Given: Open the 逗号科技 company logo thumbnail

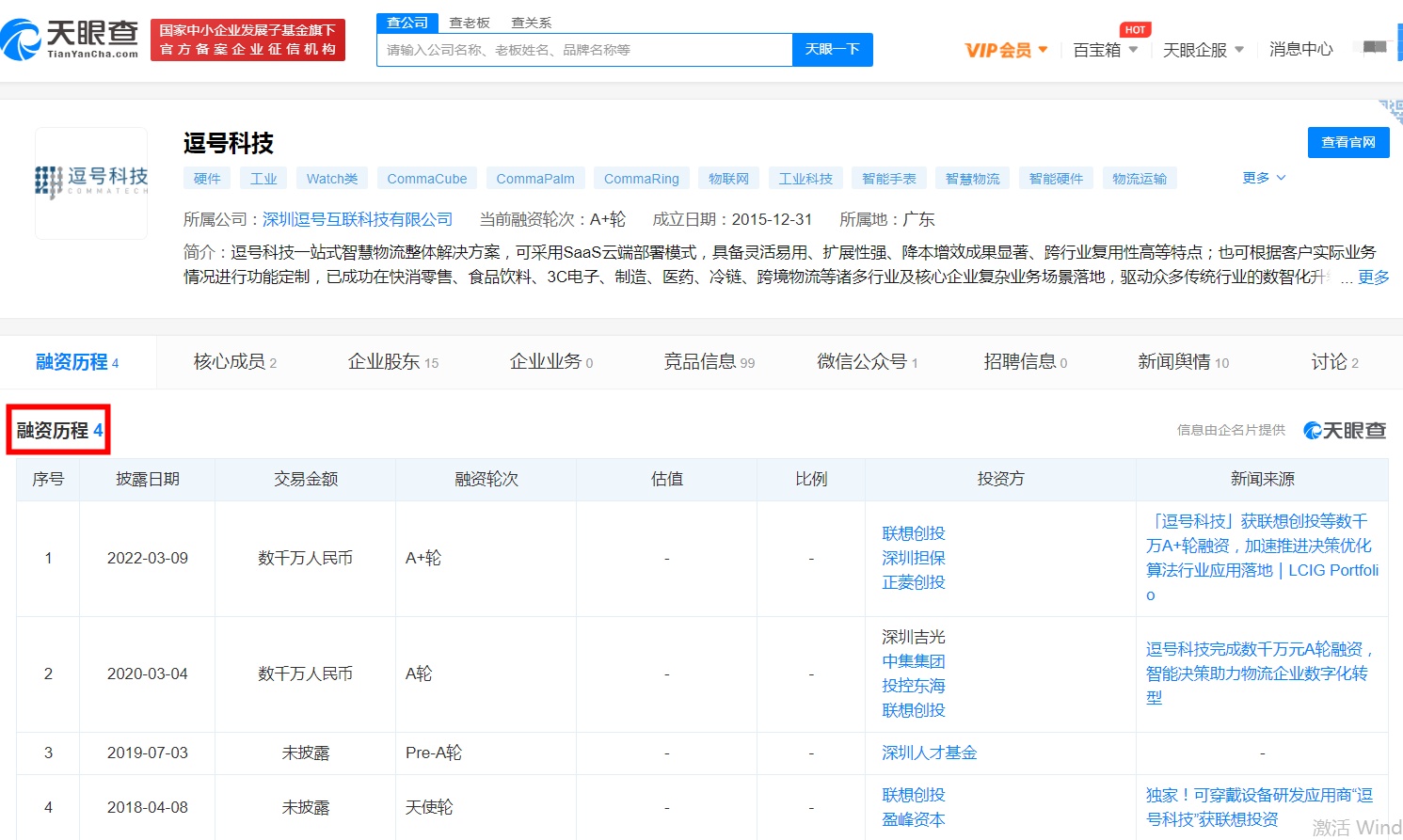Looking at the screenshot, I should pos(91,182).
